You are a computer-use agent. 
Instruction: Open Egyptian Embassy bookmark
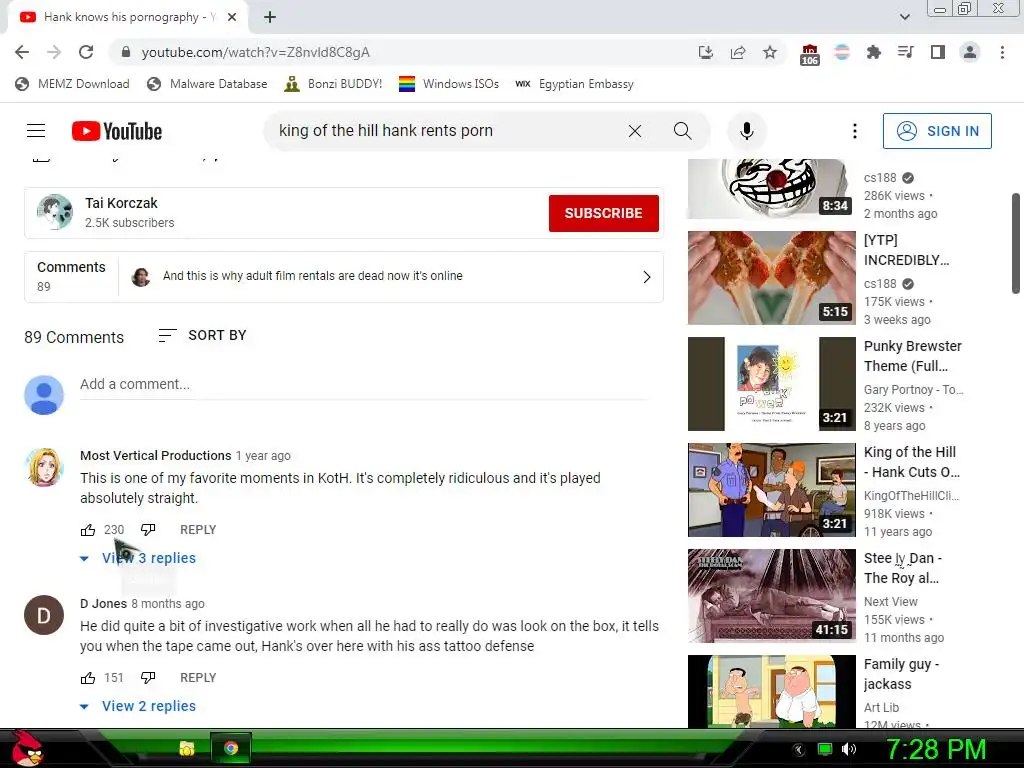pos(574,84)
